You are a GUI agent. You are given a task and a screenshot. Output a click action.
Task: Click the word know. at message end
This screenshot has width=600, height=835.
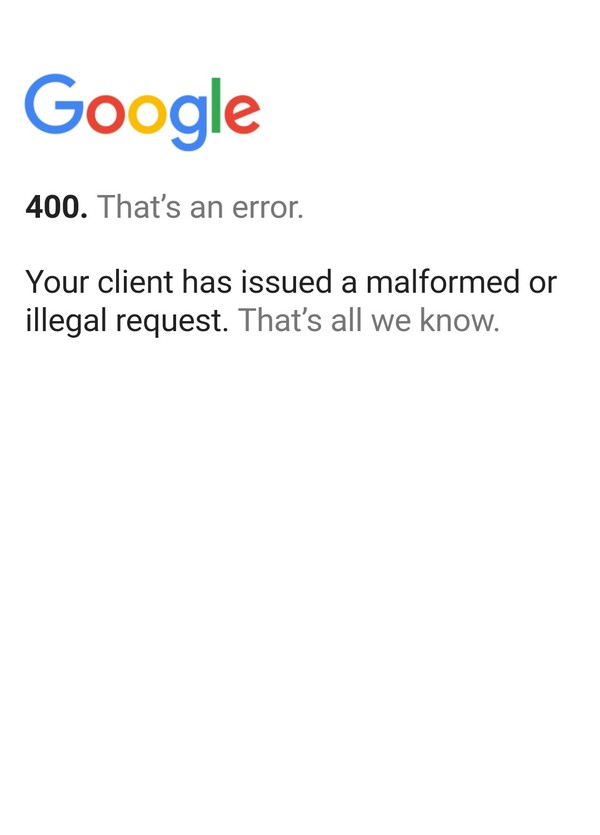pyautogui.click(x=459, y=321)
